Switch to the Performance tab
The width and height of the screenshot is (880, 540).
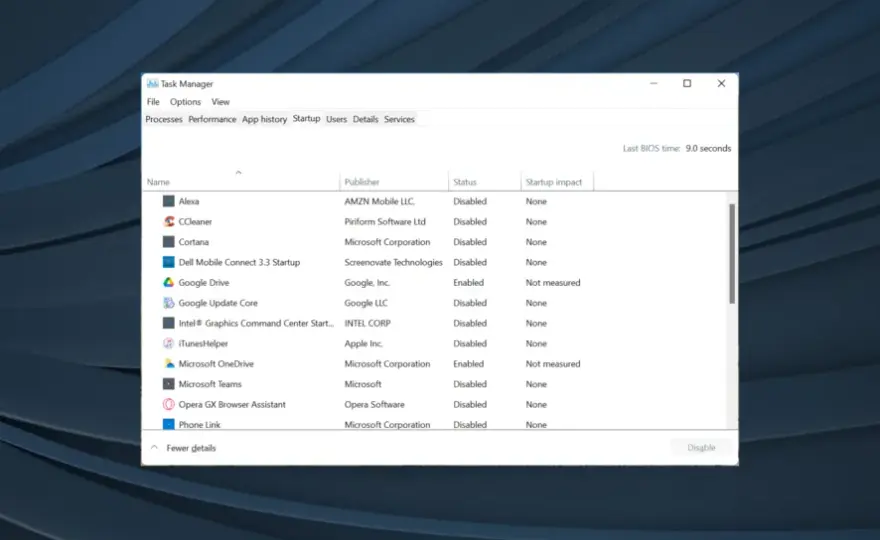tap(212, 119)
